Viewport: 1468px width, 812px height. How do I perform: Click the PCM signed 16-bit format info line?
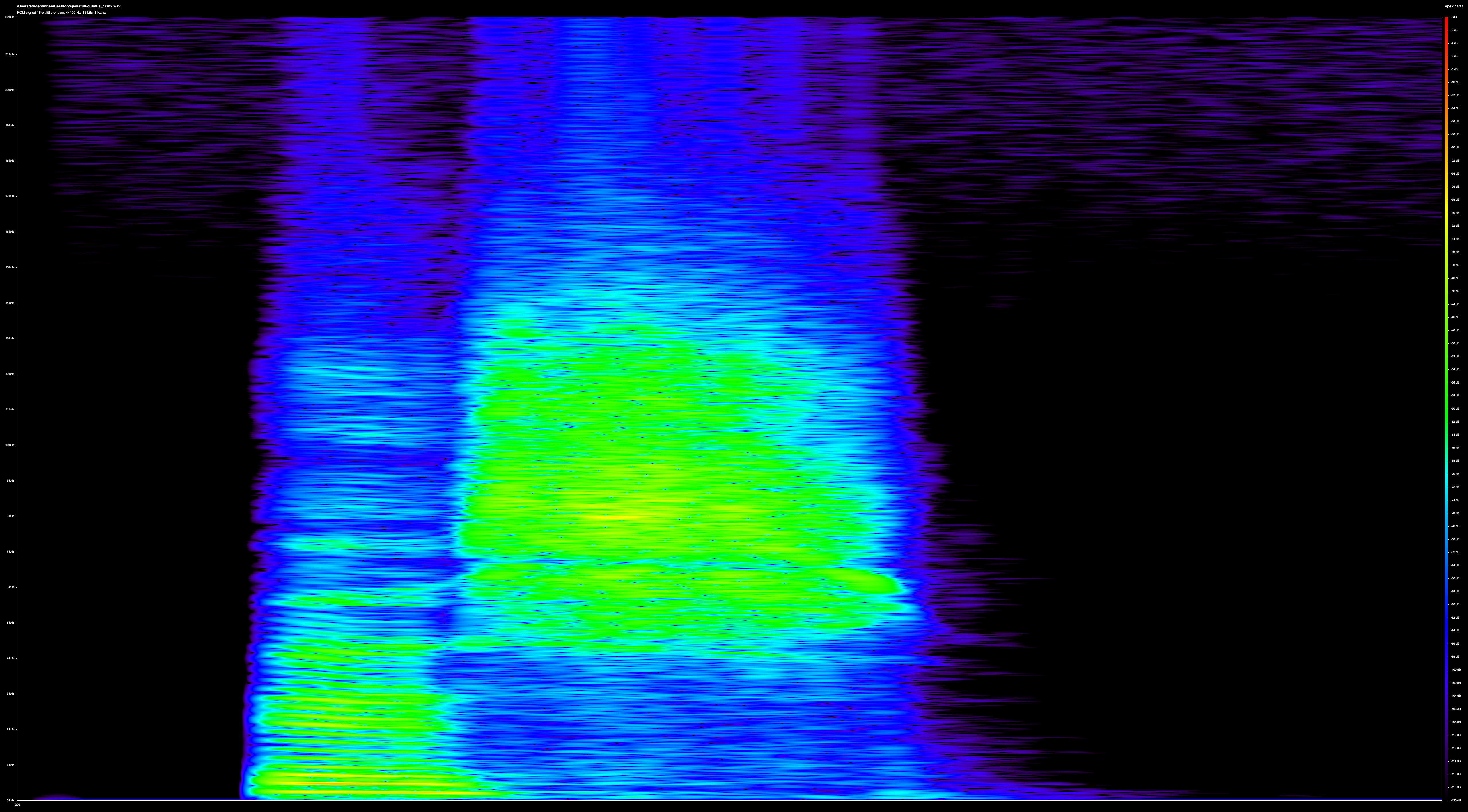(x=62, y=13)
